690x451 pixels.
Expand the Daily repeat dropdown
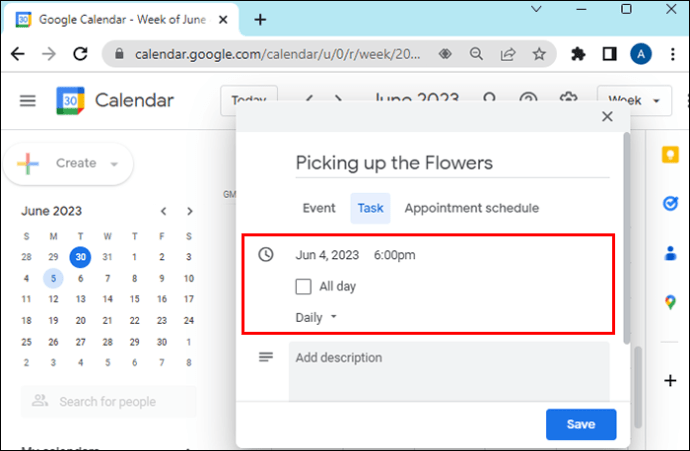click(x=316, y=317)
